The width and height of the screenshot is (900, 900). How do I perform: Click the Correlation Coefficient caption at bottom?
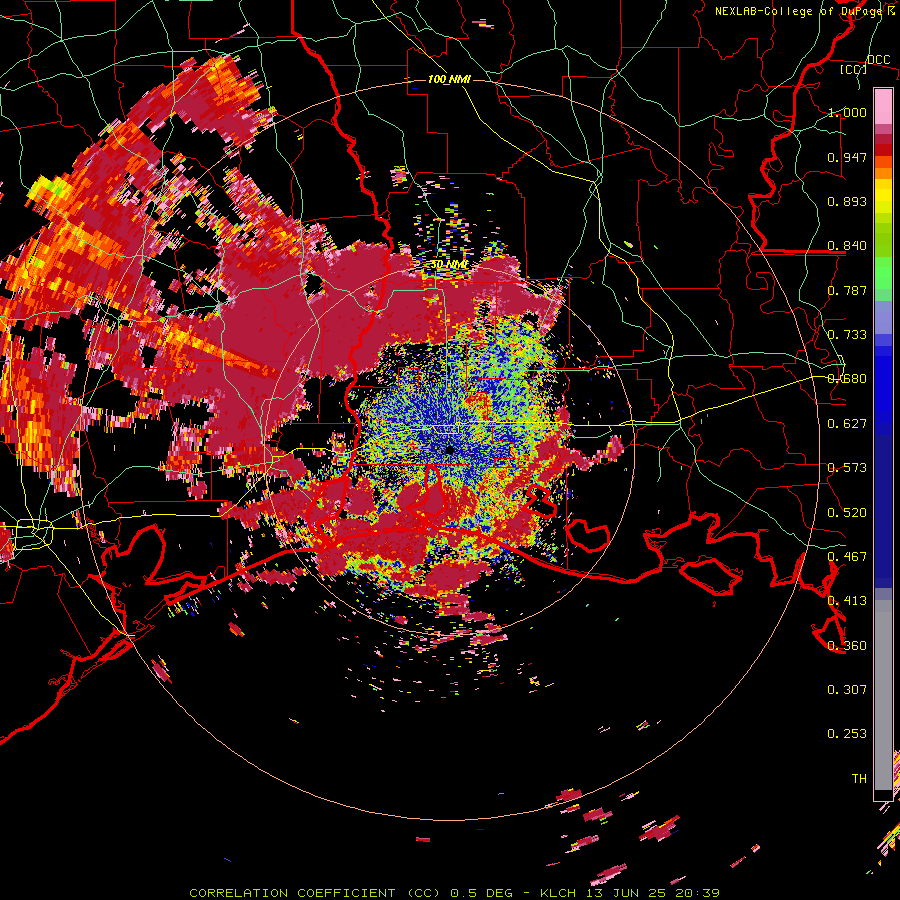point(454,893)
